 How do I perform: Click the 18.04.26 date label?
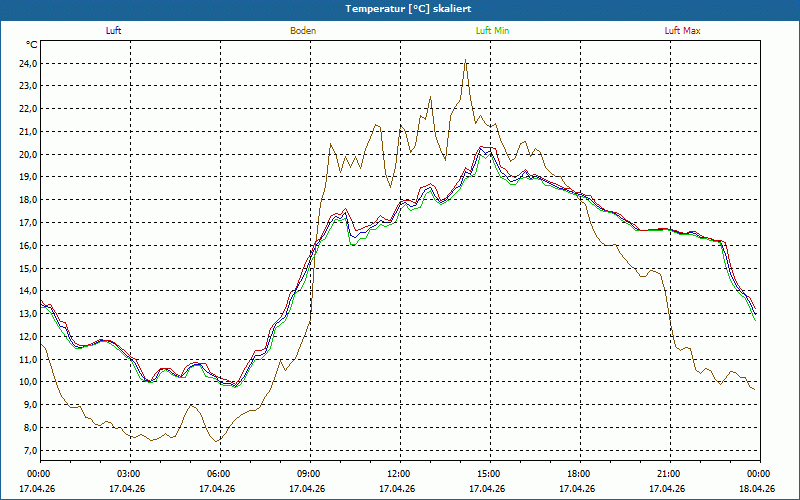pos(757,489)
